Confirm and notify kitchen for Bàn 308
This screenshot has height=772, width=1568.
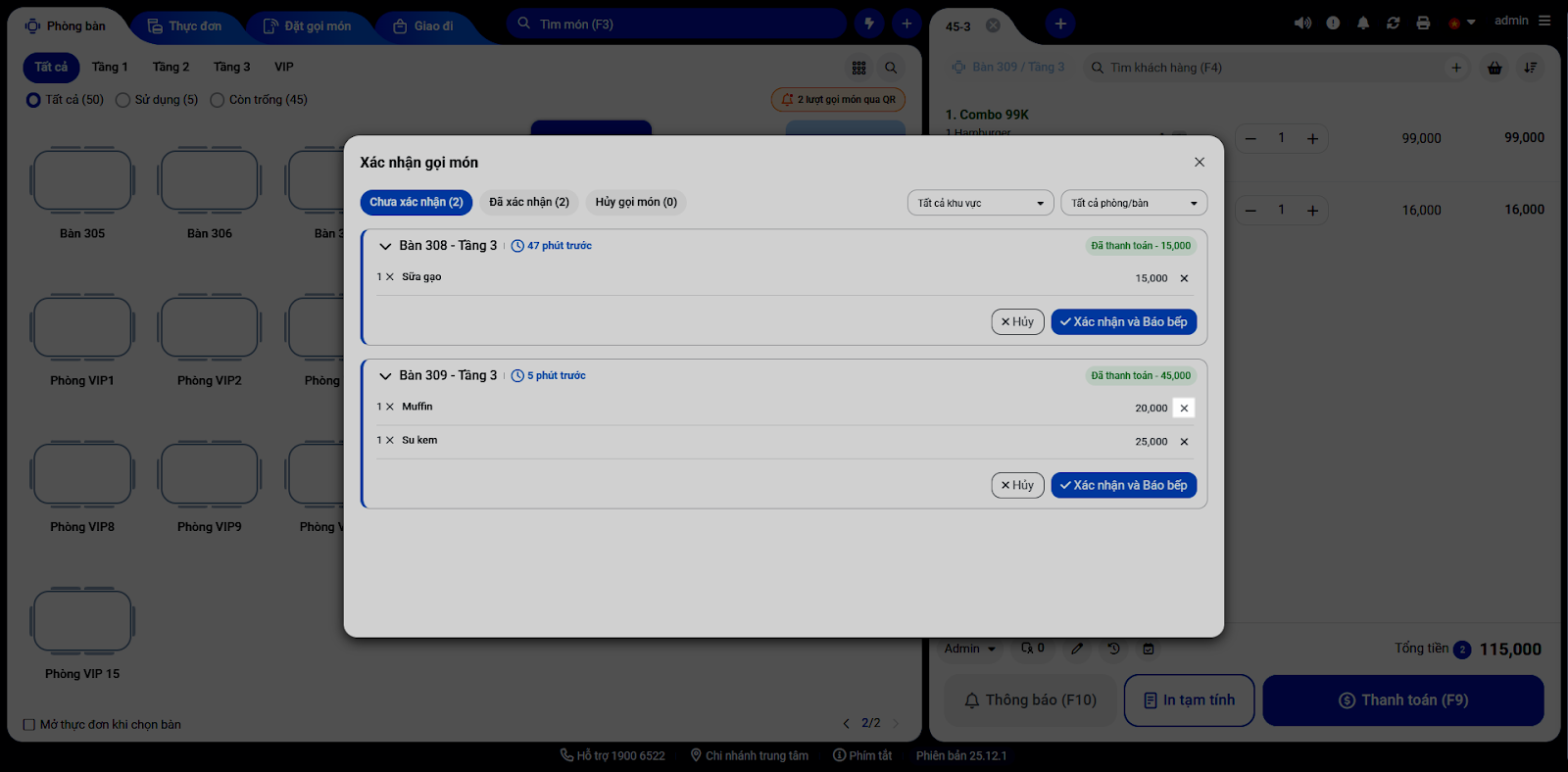coord(1123,322)
